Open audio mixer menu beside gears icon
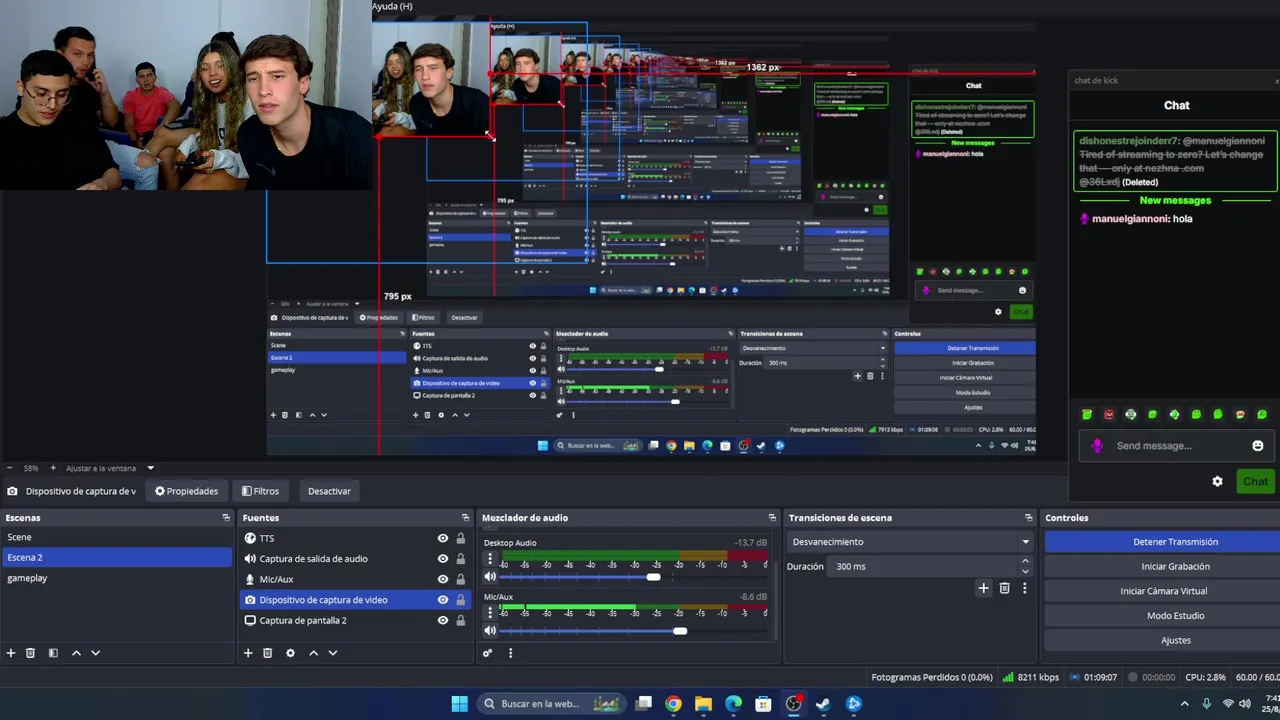 pos(510,653)
